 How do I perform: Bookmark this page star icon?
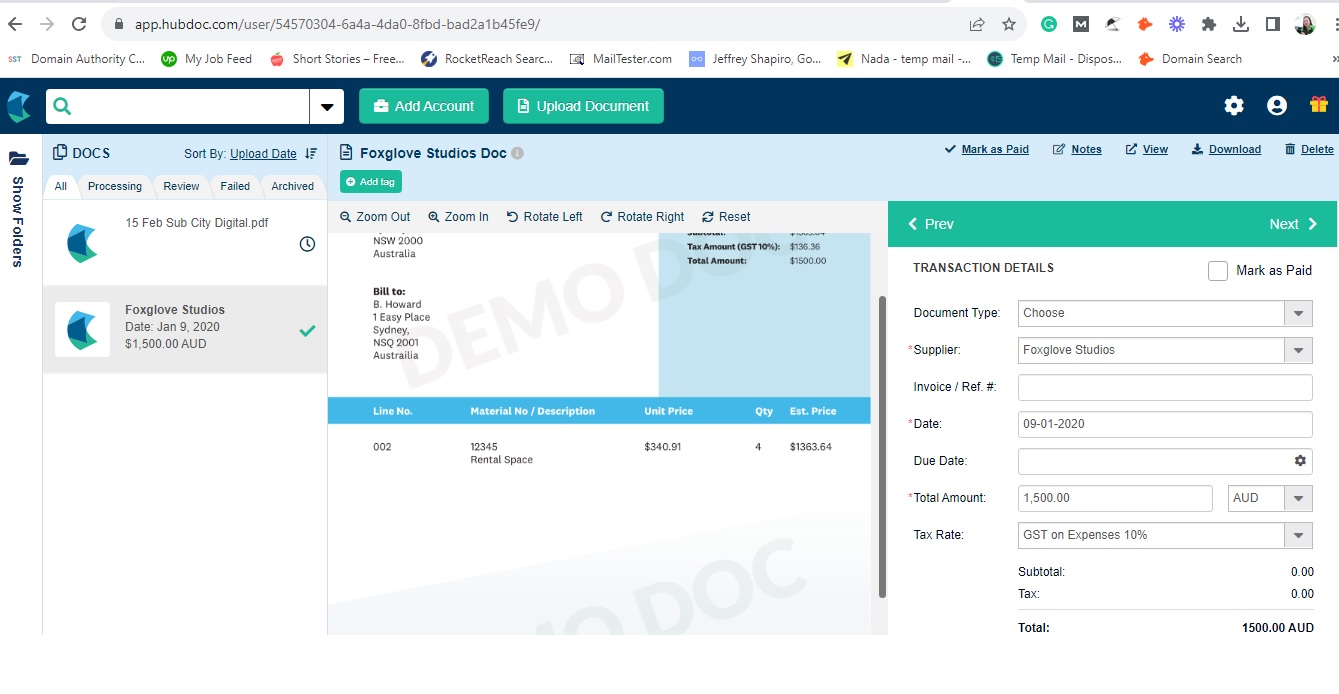click(1009, 24)
